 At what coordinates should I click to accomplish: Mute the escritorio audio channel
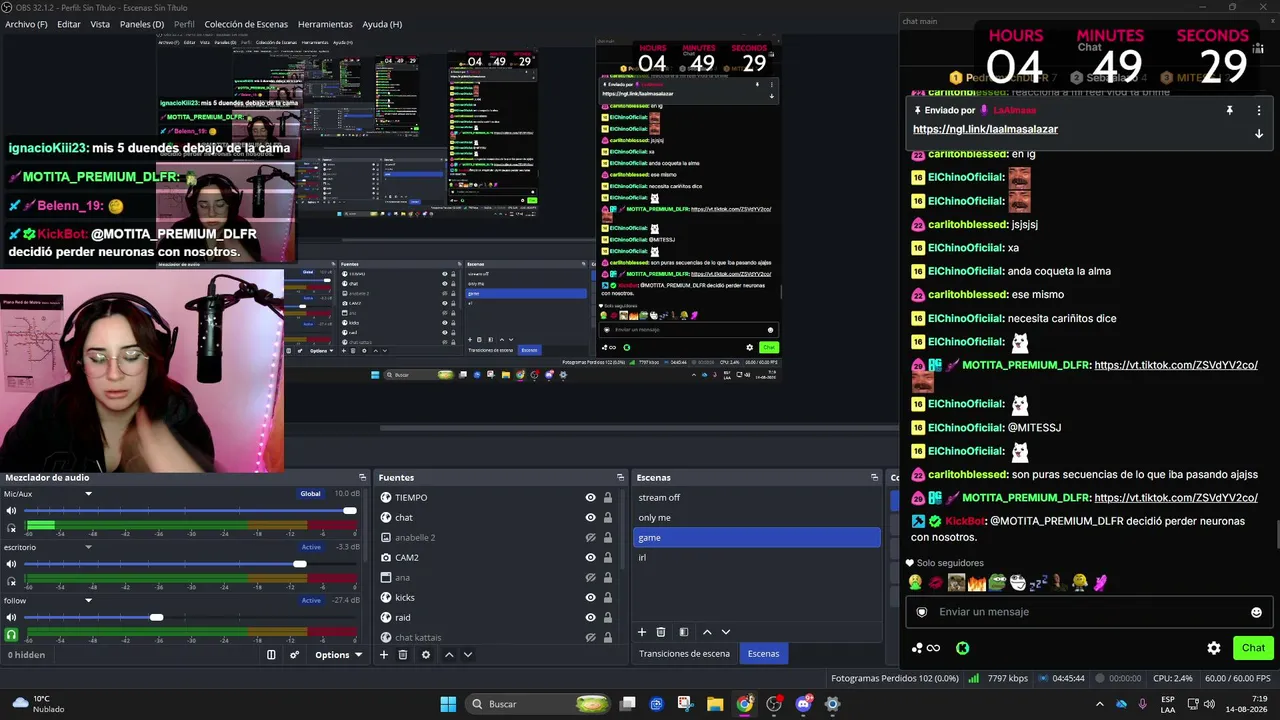pos(12,564)
